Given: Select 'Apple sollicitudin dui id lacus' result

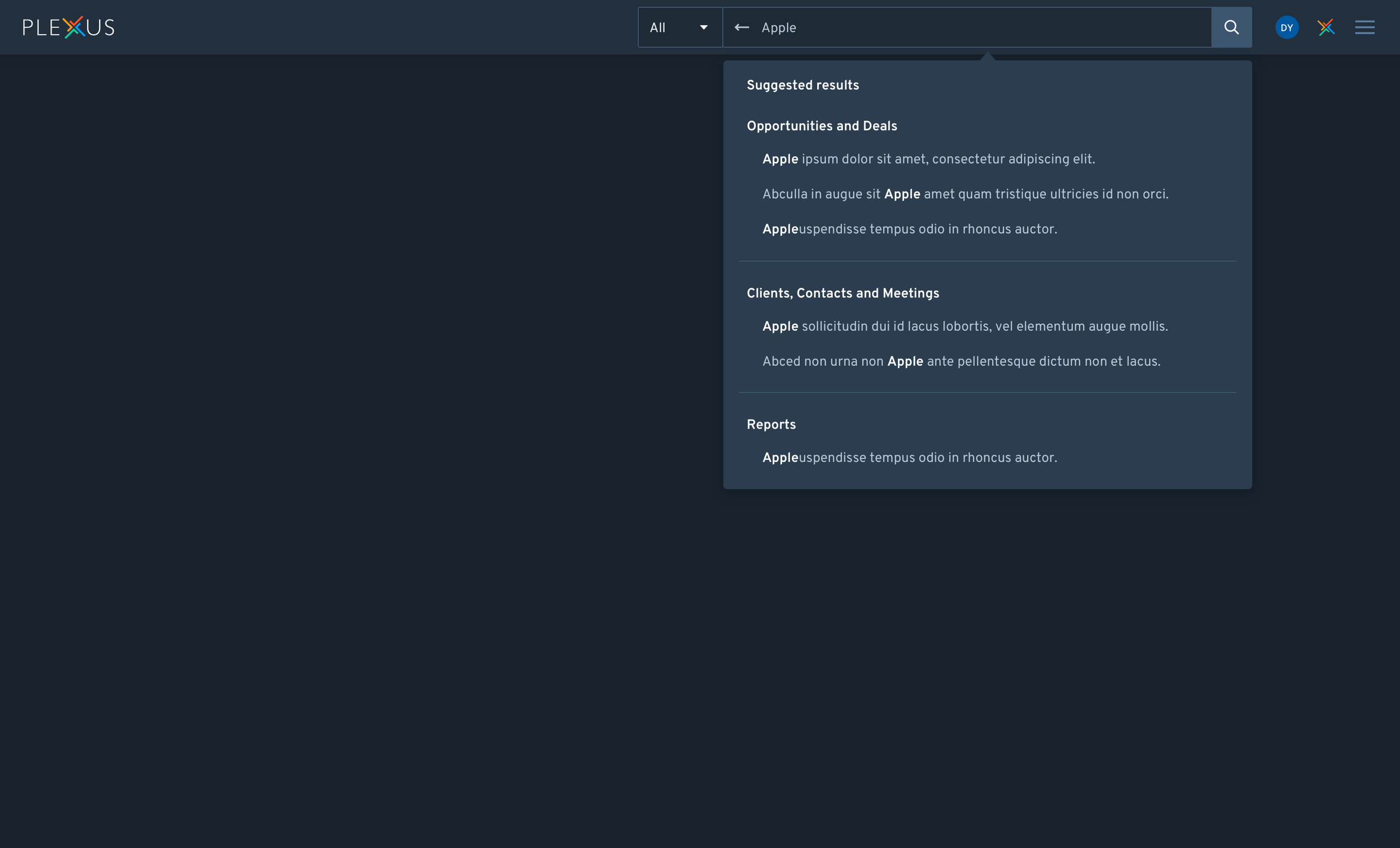Looking at the screenshot, I should 965,326.
